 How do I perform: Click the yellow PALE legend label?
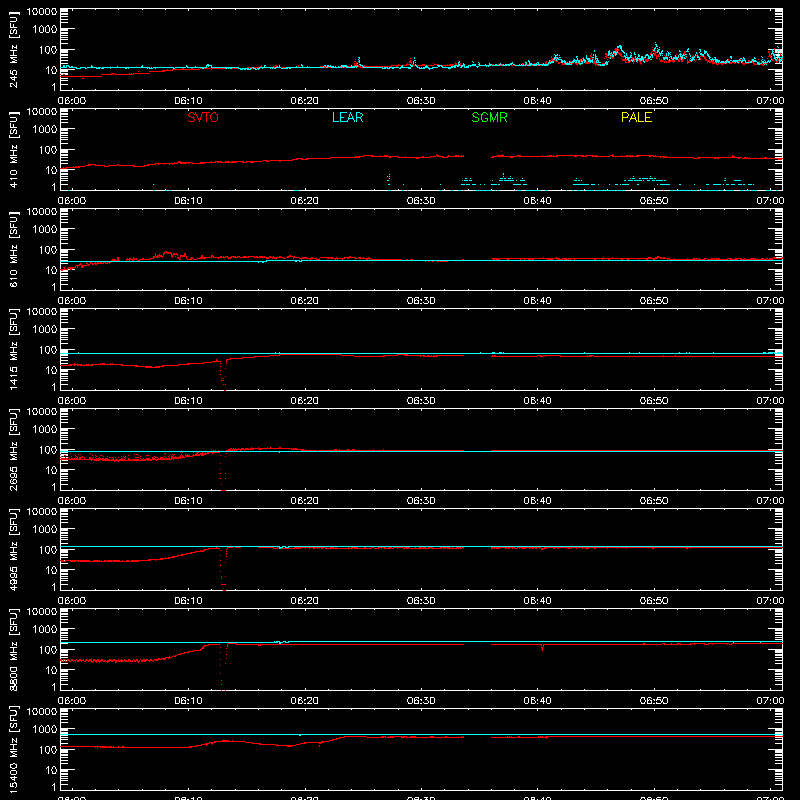(636, 117)
